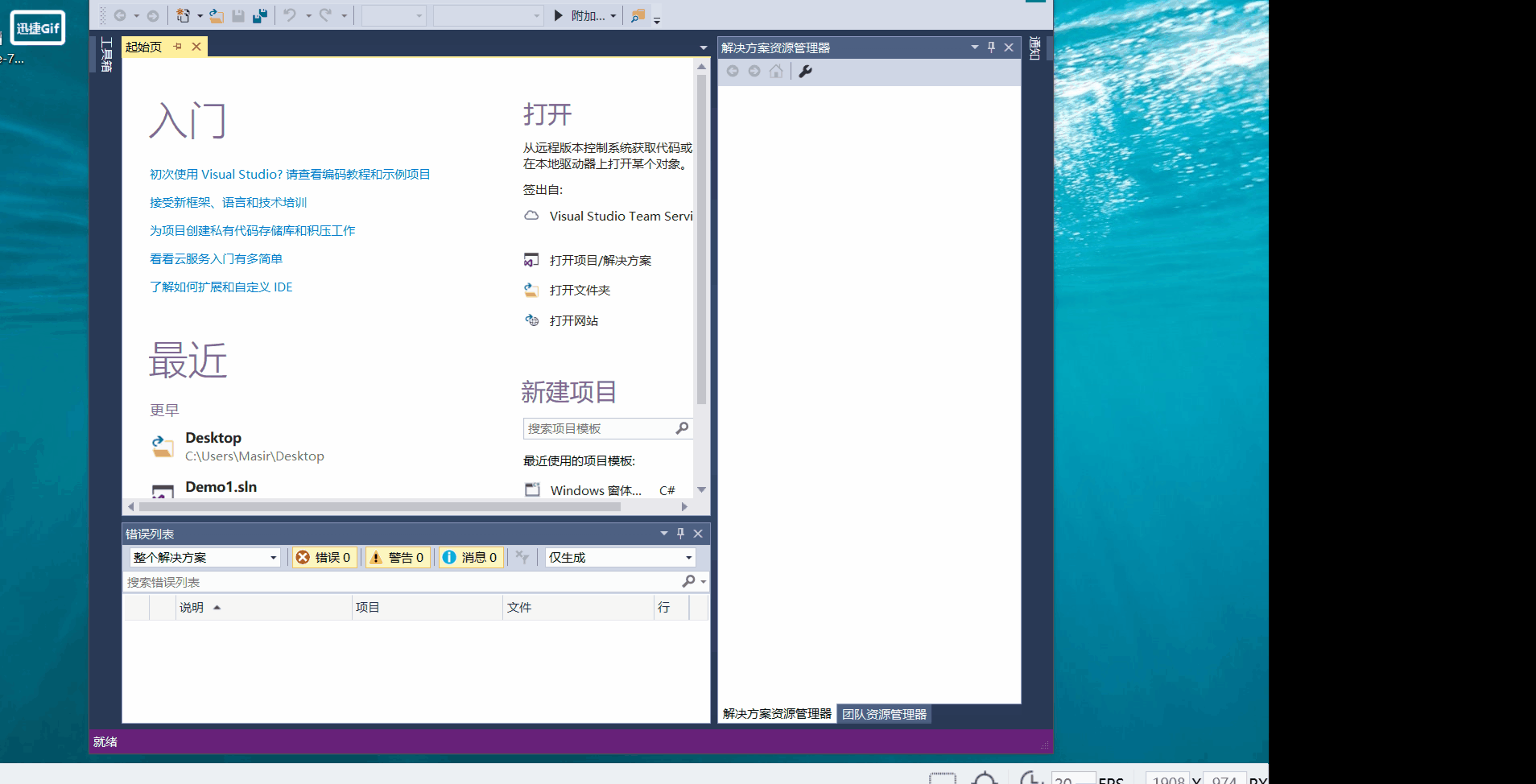Click the Solution Explorer wrench properties icon
The height and width of the screenshot is (784, 1536).
click(x=805, y=71)
